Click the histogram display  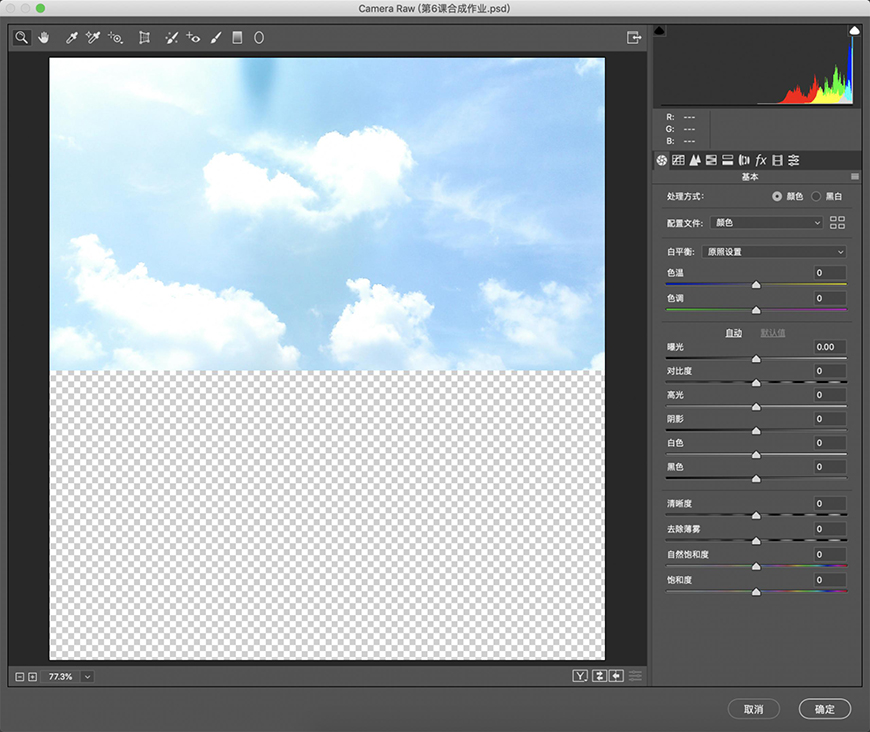coord(757,65)
